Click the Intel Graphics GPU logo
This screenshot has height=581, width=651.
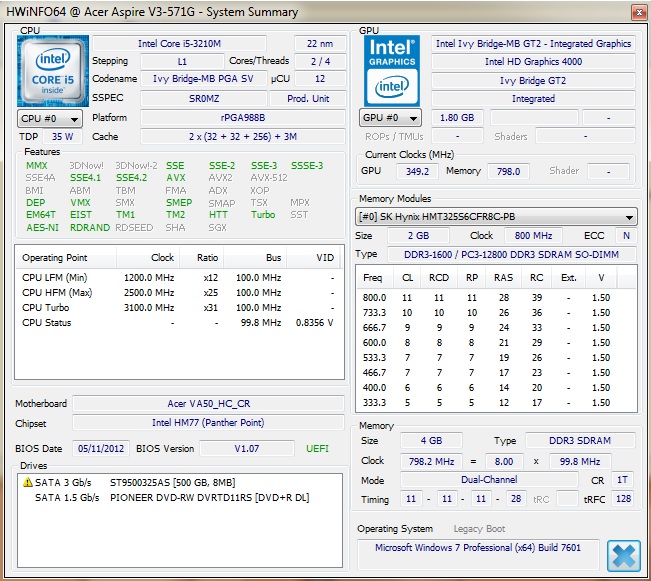tap(392, 71)
